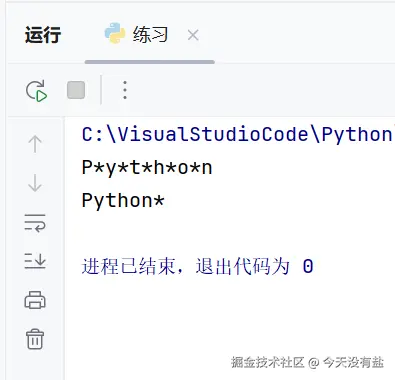This screenshot has height=380, width=395.
Task: Close the 练习 tab
Action: [x=193, y=35]
